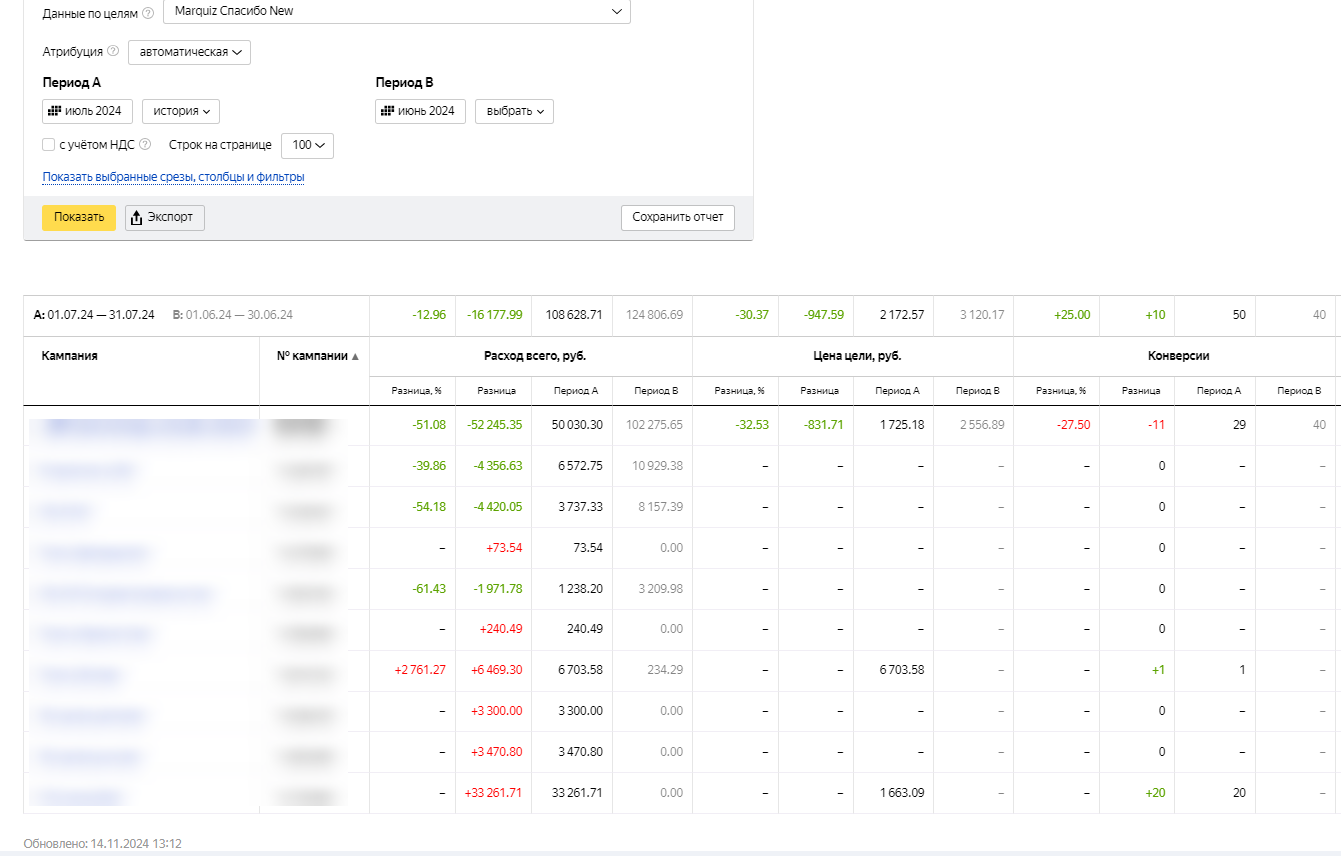Viewport: 1341px width, 856px height.
Task: Click Period B spend cell 234.29
Action: [666, 670]
